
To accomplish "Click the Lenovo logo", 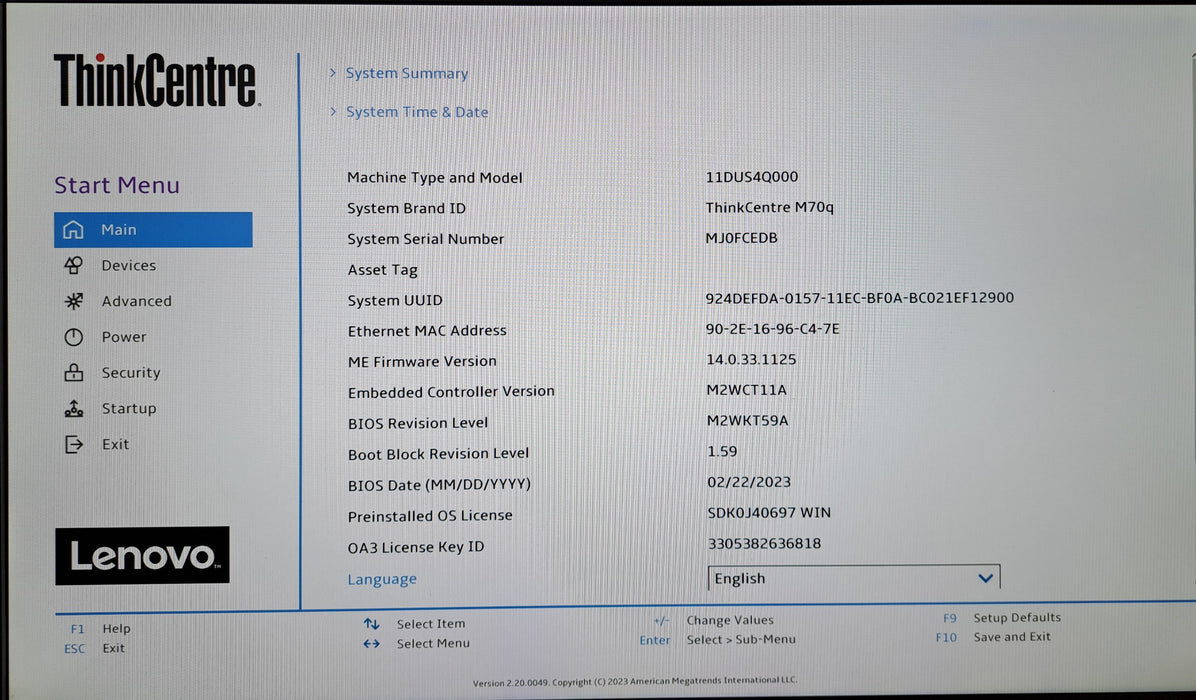I will [x=142, y=555].
